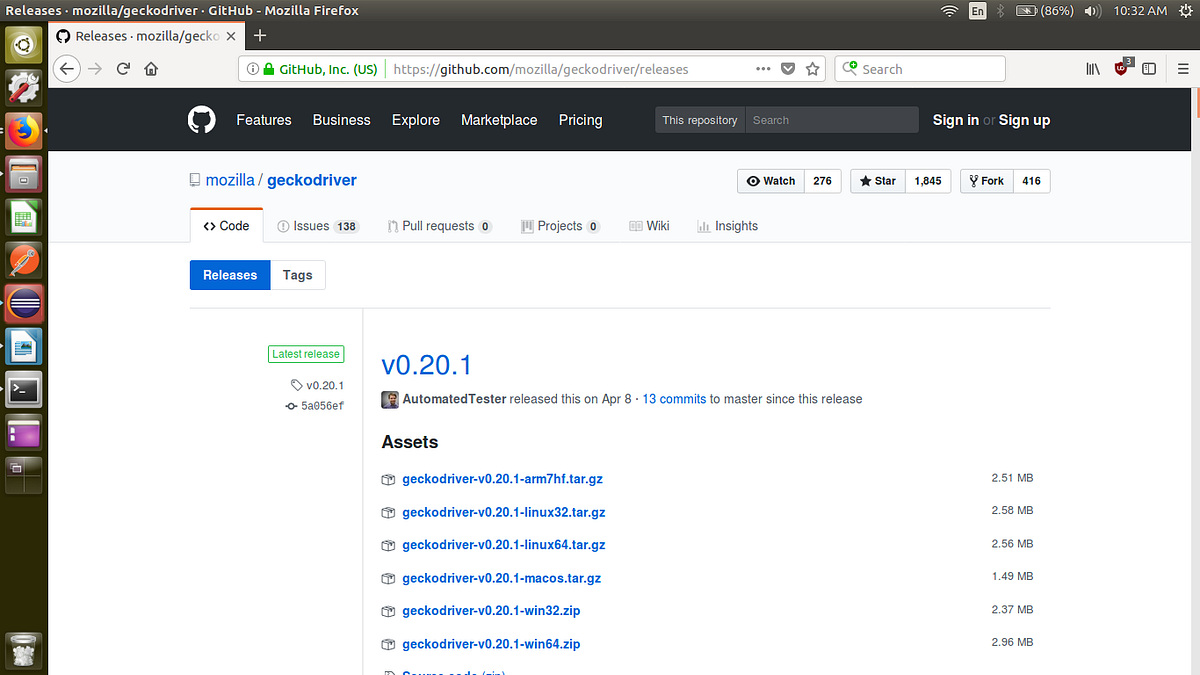The width and height of the screenshot is (1200, 675).
Task: Bookmark this page with star icon
Action: pyautogui.click(x=813, y=69)
